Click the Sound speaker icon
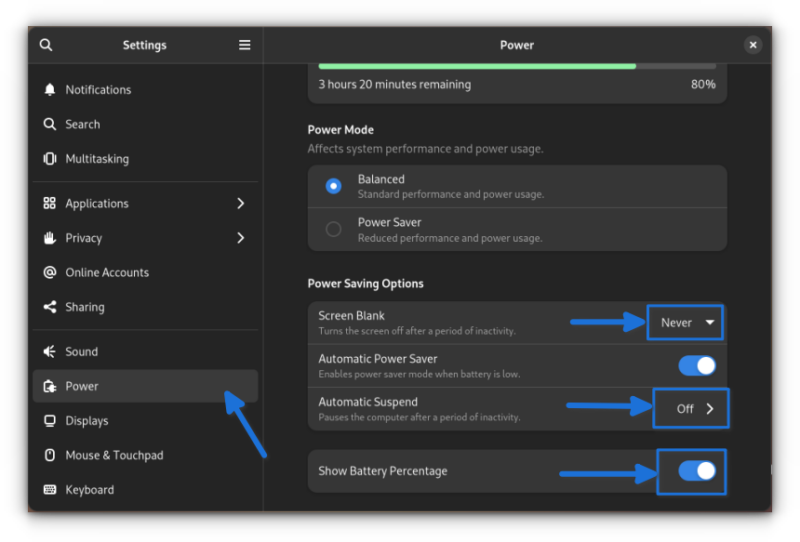Viewport: 800px width, 542px height. tap(49, 352)
